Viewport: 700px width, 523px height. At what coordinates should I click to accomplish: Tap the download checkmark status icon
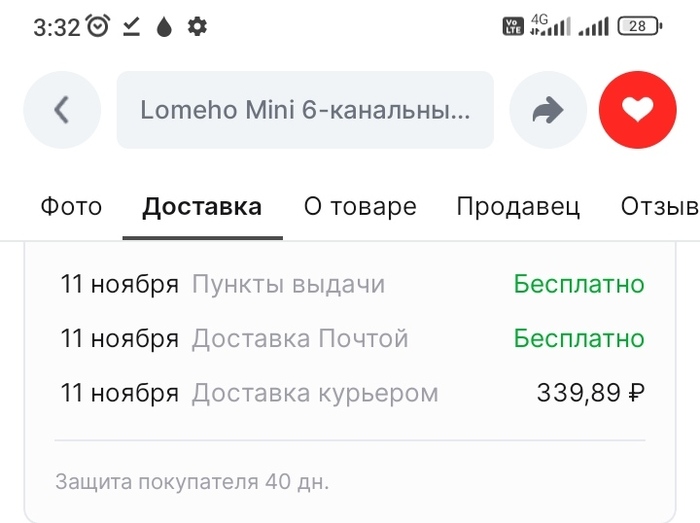[x=131, y=27]
